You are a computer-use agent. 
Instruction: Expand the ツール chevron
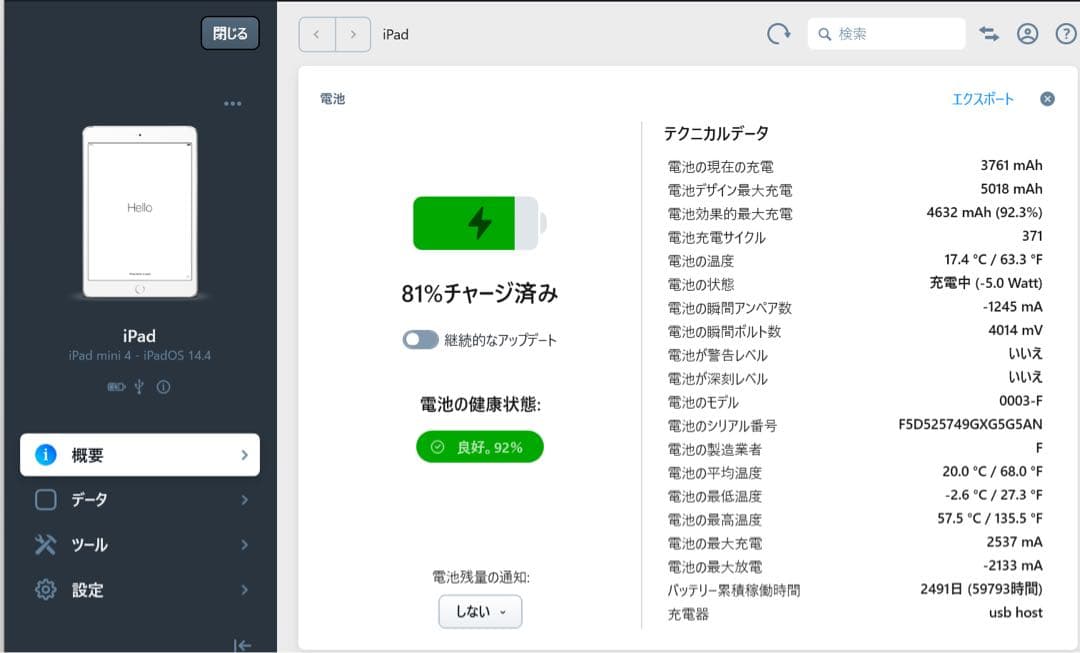[245, 545]
